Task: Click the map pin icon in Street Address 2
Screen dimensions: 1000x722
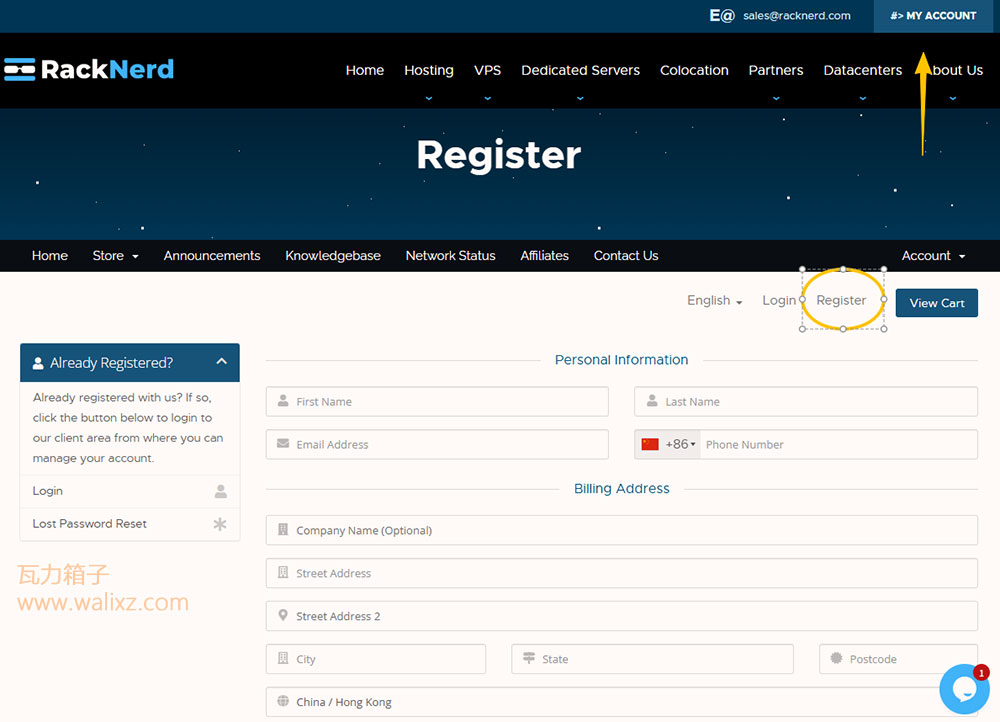Action: 283,615
